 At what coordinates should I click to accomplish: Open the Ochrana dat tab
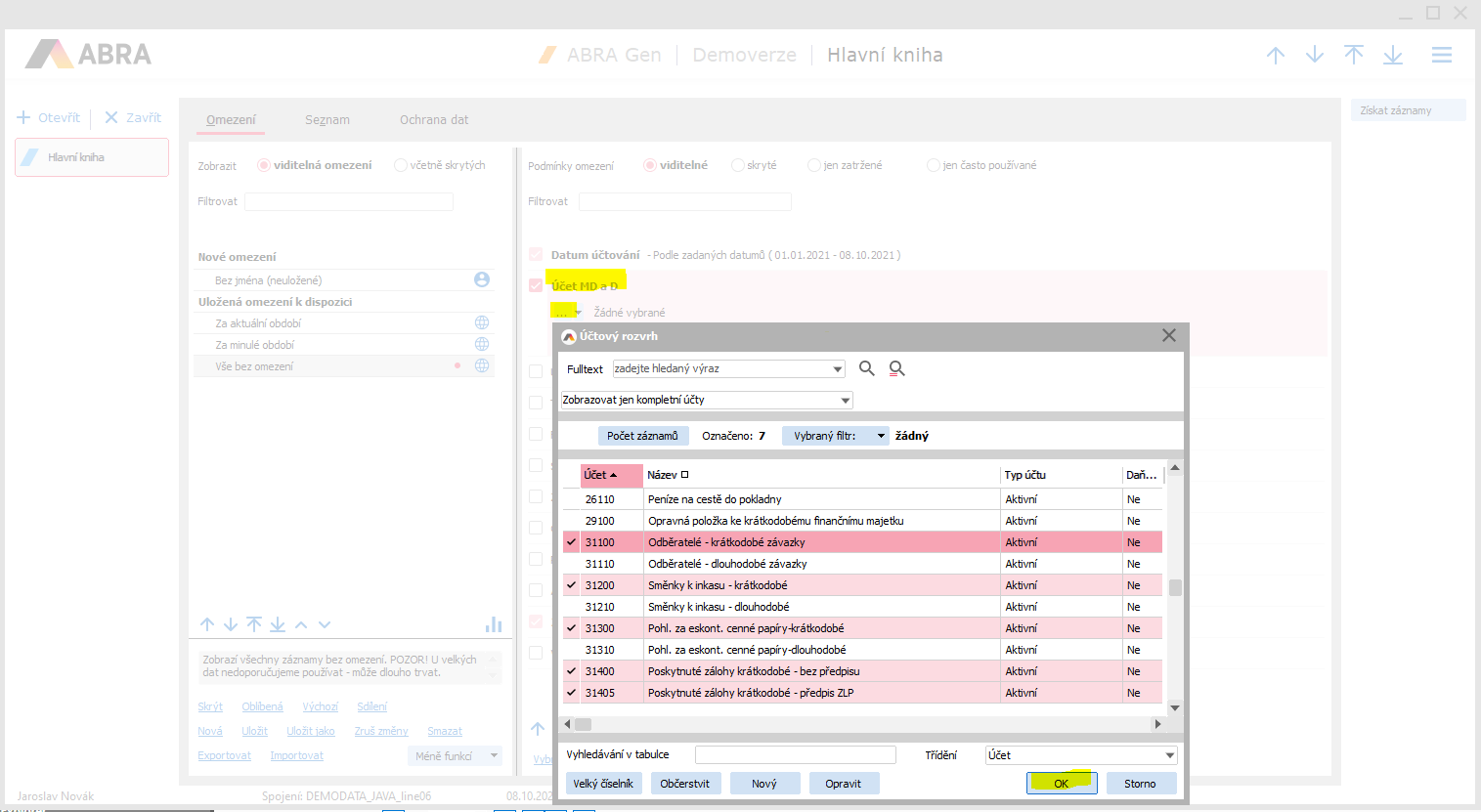[433, 120]
